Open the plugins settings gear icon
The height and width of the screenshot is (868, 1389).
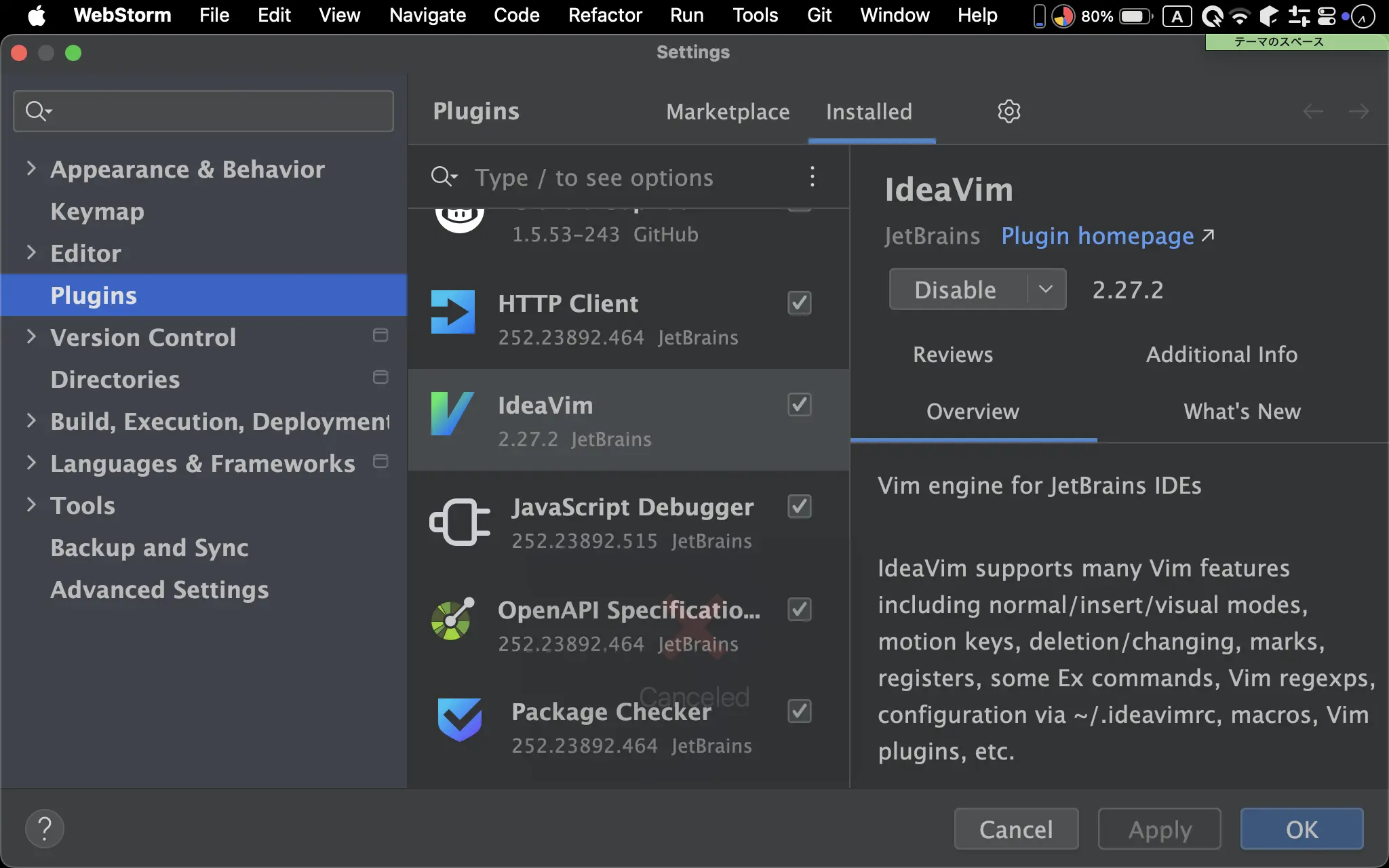click(x=1008, y=111)
